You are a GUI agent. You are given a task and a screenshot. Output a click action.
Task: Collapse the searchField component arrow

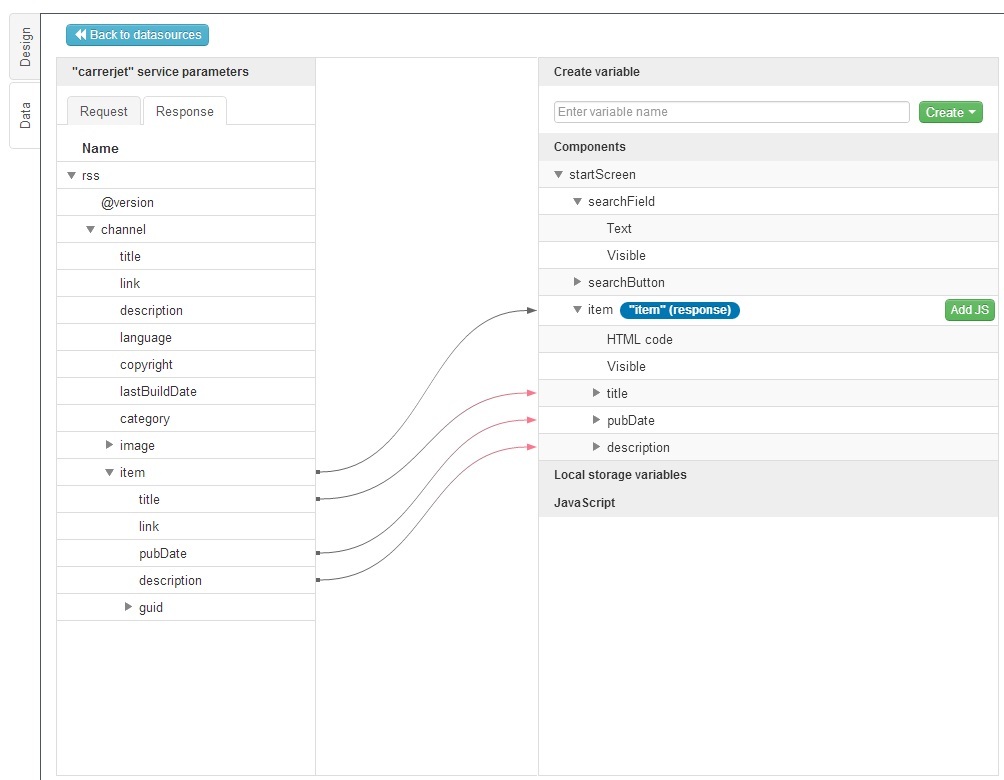[577, 201]
